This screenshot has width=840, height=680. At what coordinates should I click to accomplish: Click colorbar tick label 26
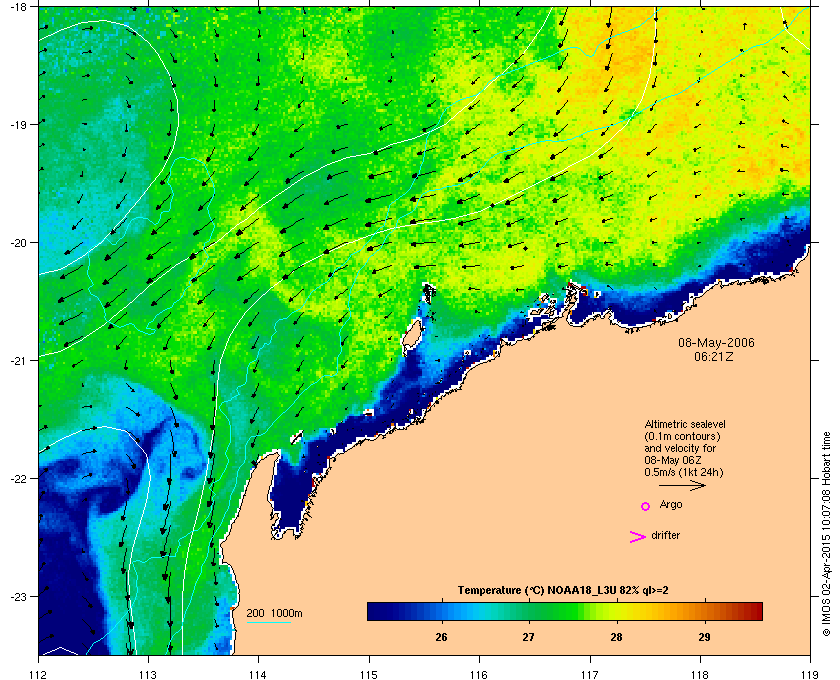(441, 637)
